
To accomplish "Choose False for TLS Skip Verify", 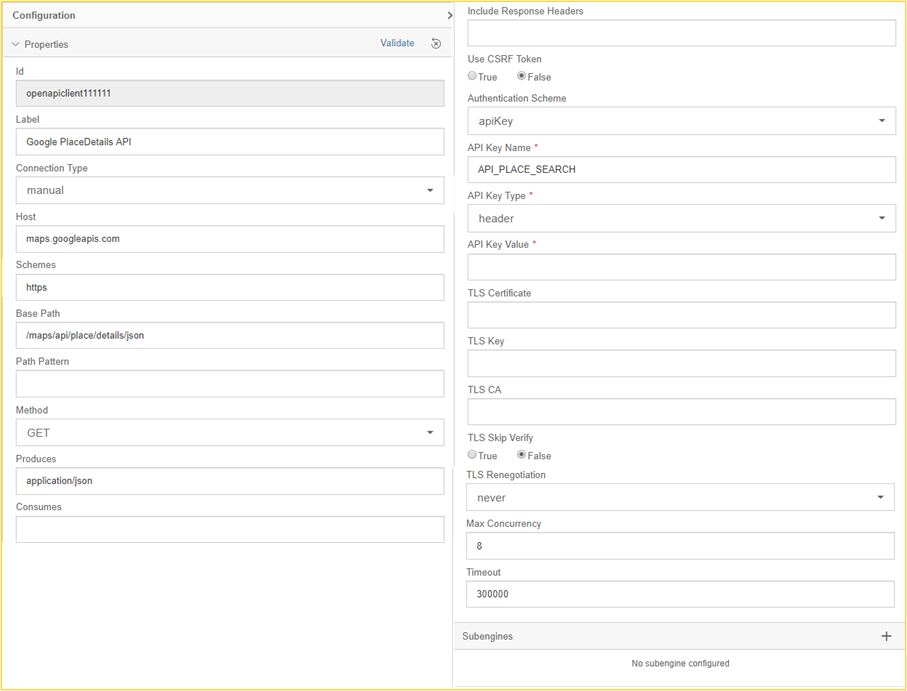I will click(x=522, y=455).
